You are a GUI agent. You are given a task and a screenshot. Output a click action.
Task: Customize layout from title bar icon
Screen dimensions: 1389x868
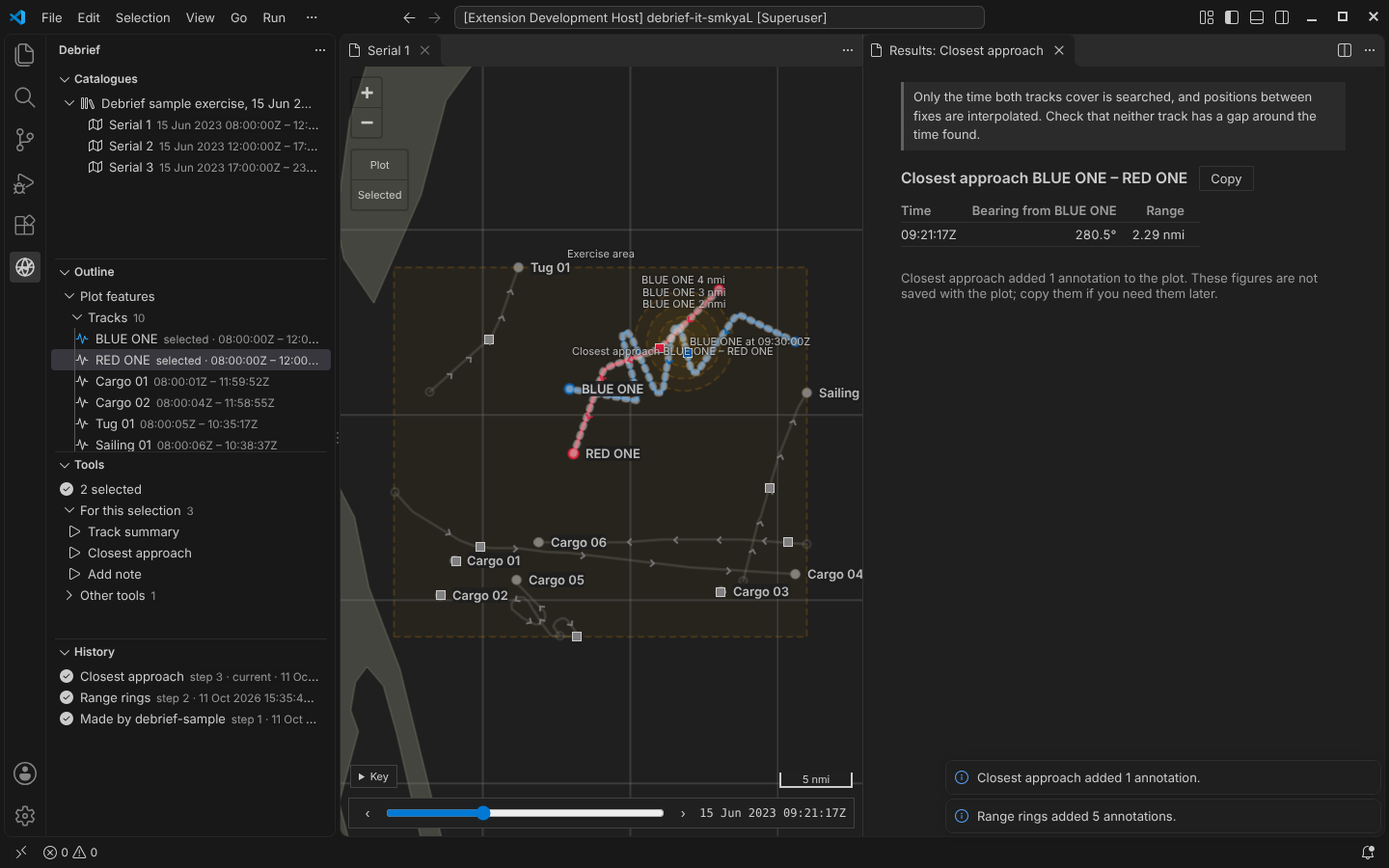pyautogui.click(x=1207, y=17)
